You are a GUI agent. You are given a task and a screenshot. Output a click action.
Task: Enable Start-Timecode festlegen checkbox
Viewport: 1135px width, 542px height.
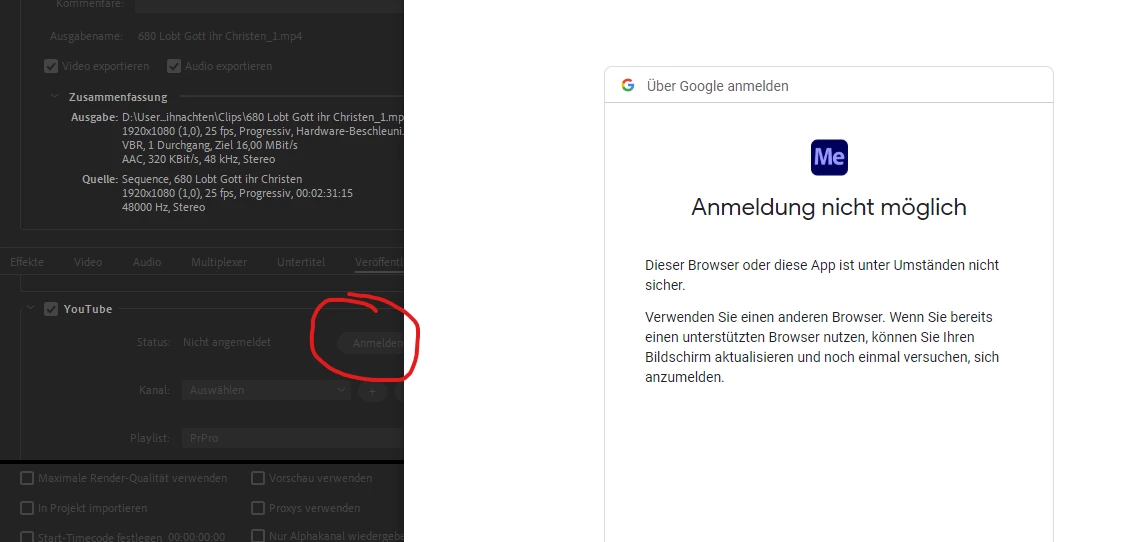27,536
